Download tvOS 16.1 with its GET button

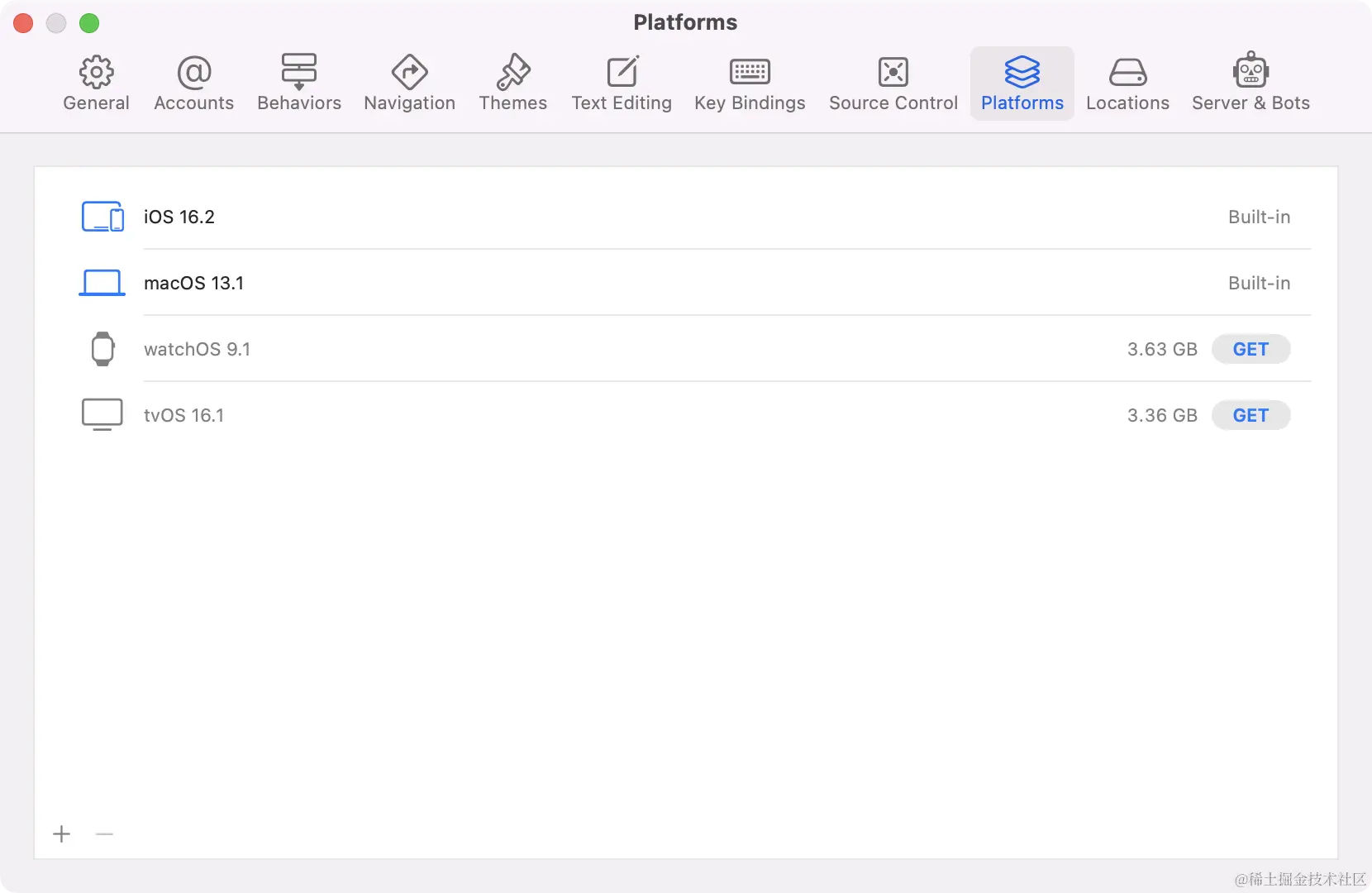[1251, 415]
